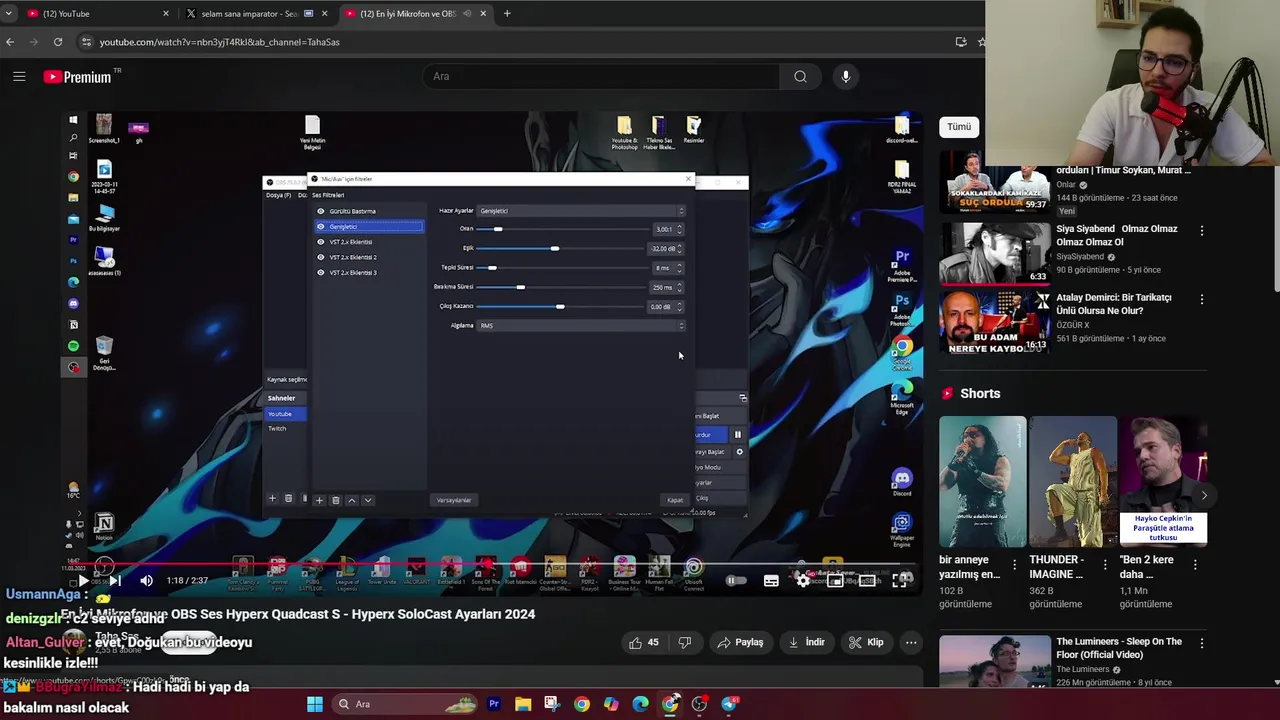1280x720 pixels.
Task: Toggle subtitles in video player
Action: [x=771, y=581]
